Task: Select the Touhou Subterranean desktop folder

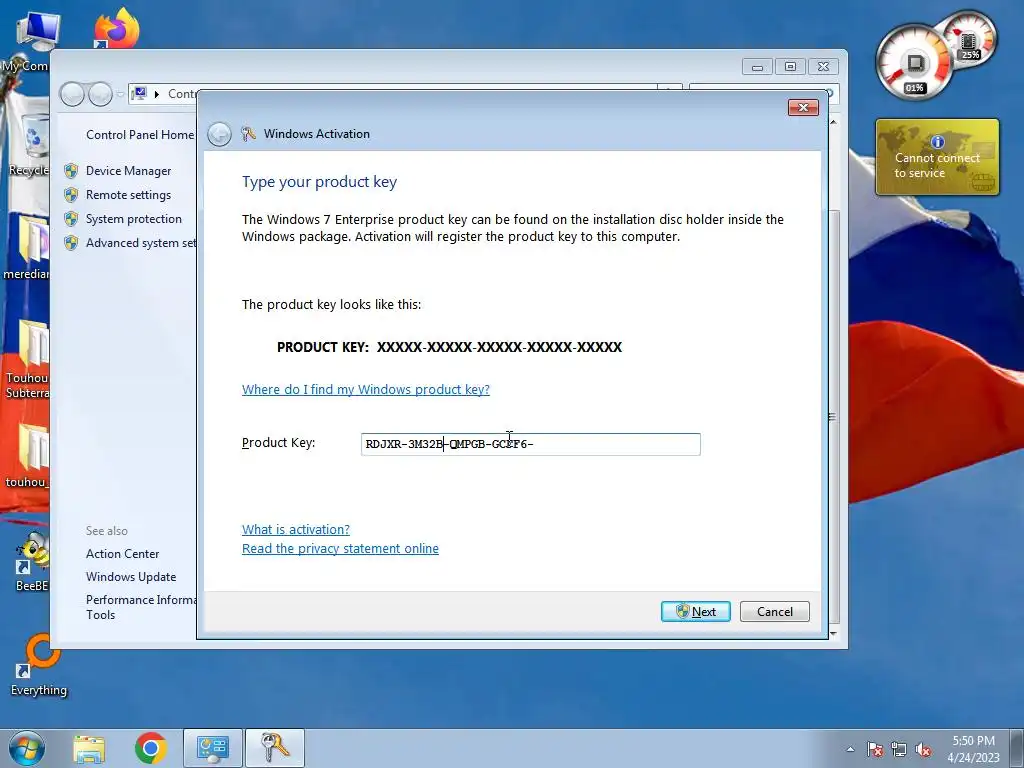Action: click(x=26, y=359)
